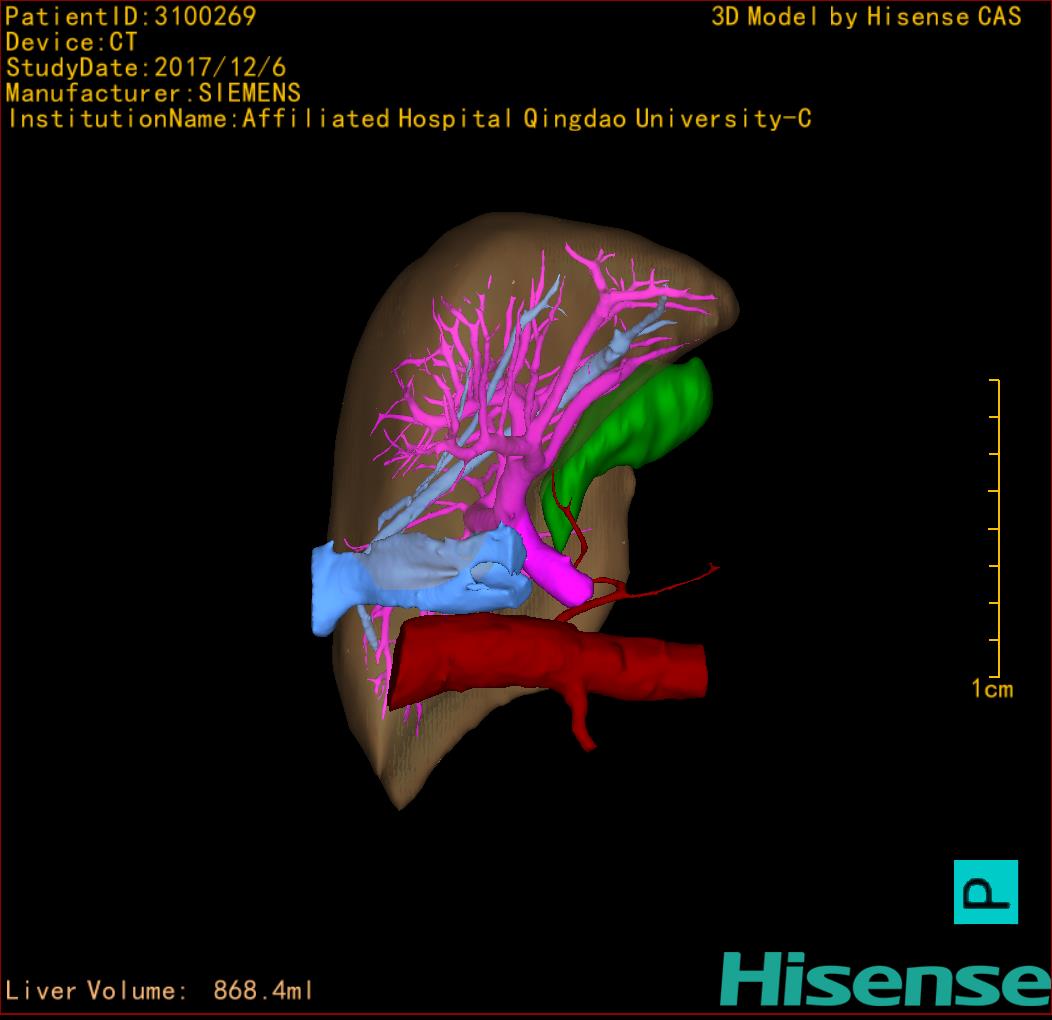This screenshot has height=1020, width=1052.
Task: Click the InstitutionName line of text
Action: pos(408,119)
